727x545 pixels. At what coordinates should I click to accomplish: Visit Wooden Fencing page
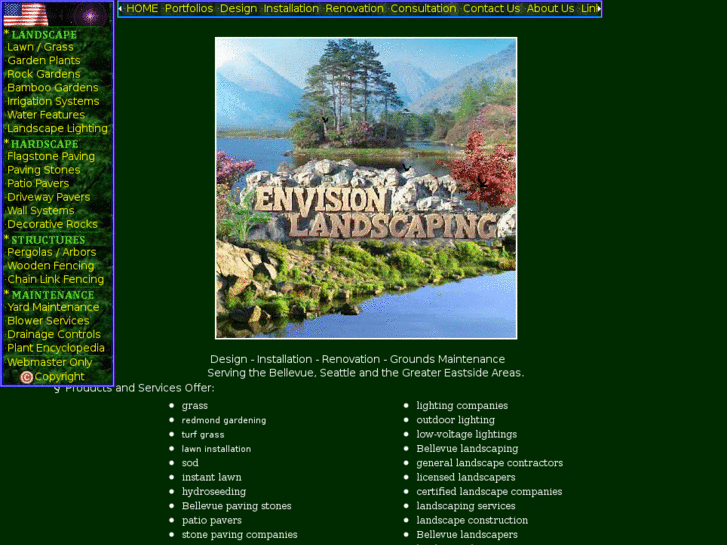(x=51, y=266)
